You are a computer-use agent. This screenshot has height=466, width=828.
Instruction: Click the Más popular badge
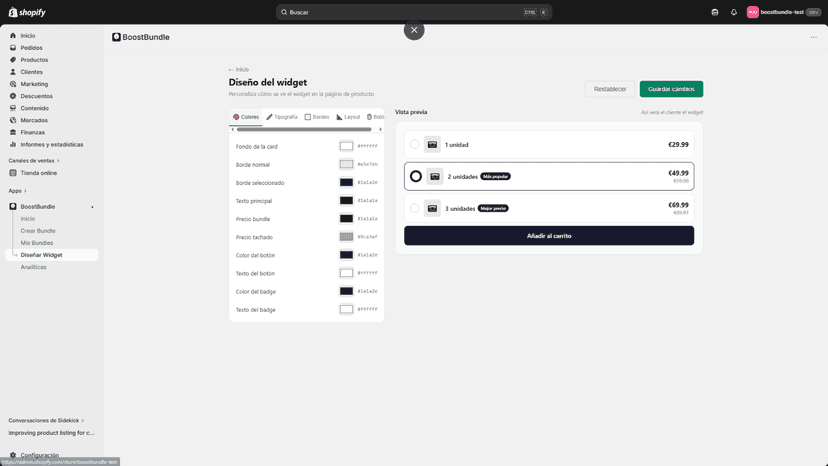point(495,176)
